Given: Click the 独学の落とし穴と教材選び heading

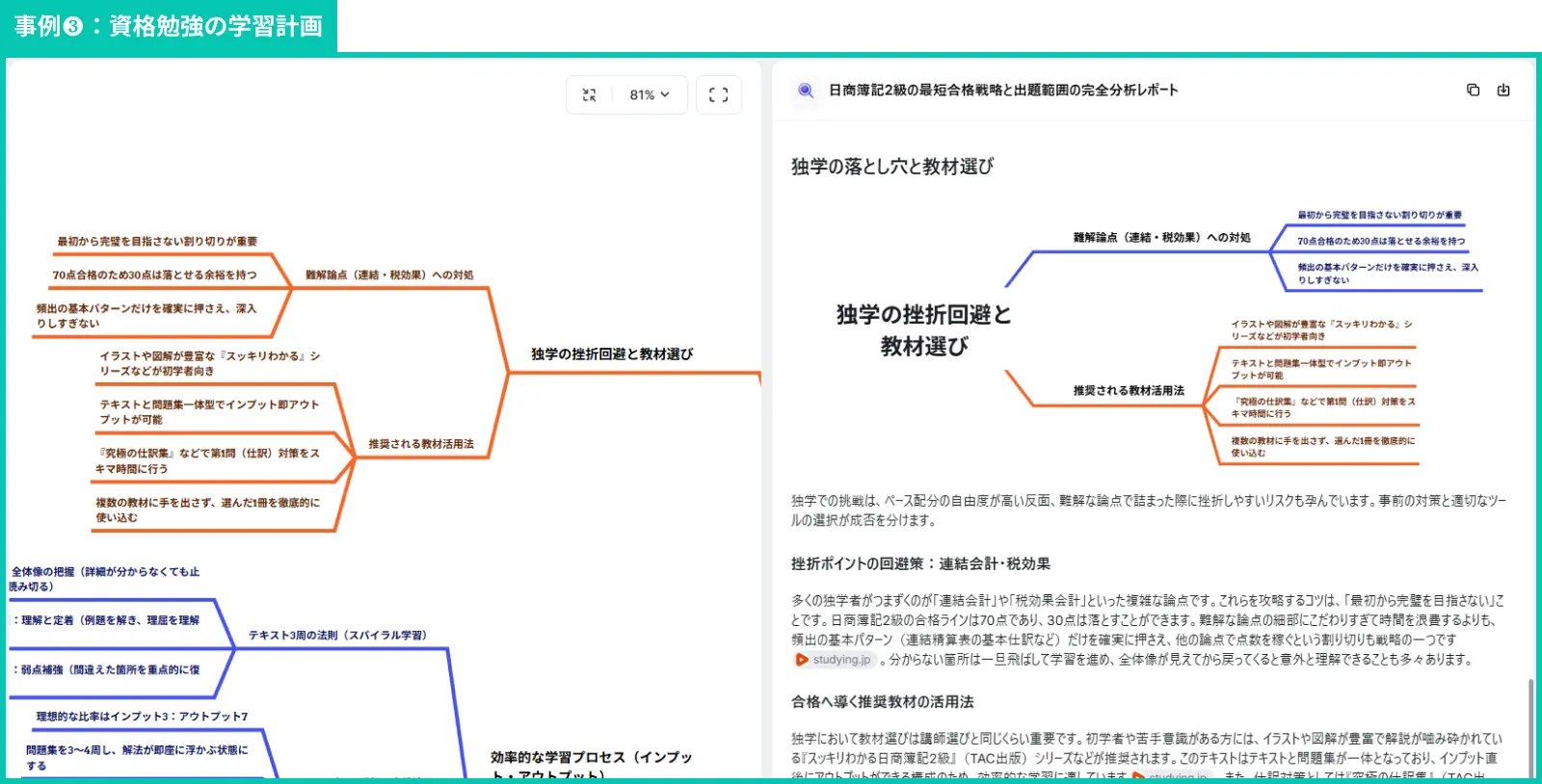Looking at the screenshot, I should pos(891,167).
